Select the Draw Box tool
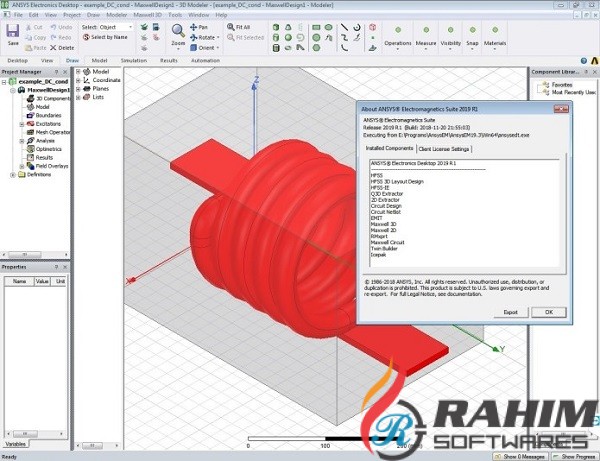Image resolution: width=600 pixels, height=461 pixels. pyautogui.click(x=276, y=27)
